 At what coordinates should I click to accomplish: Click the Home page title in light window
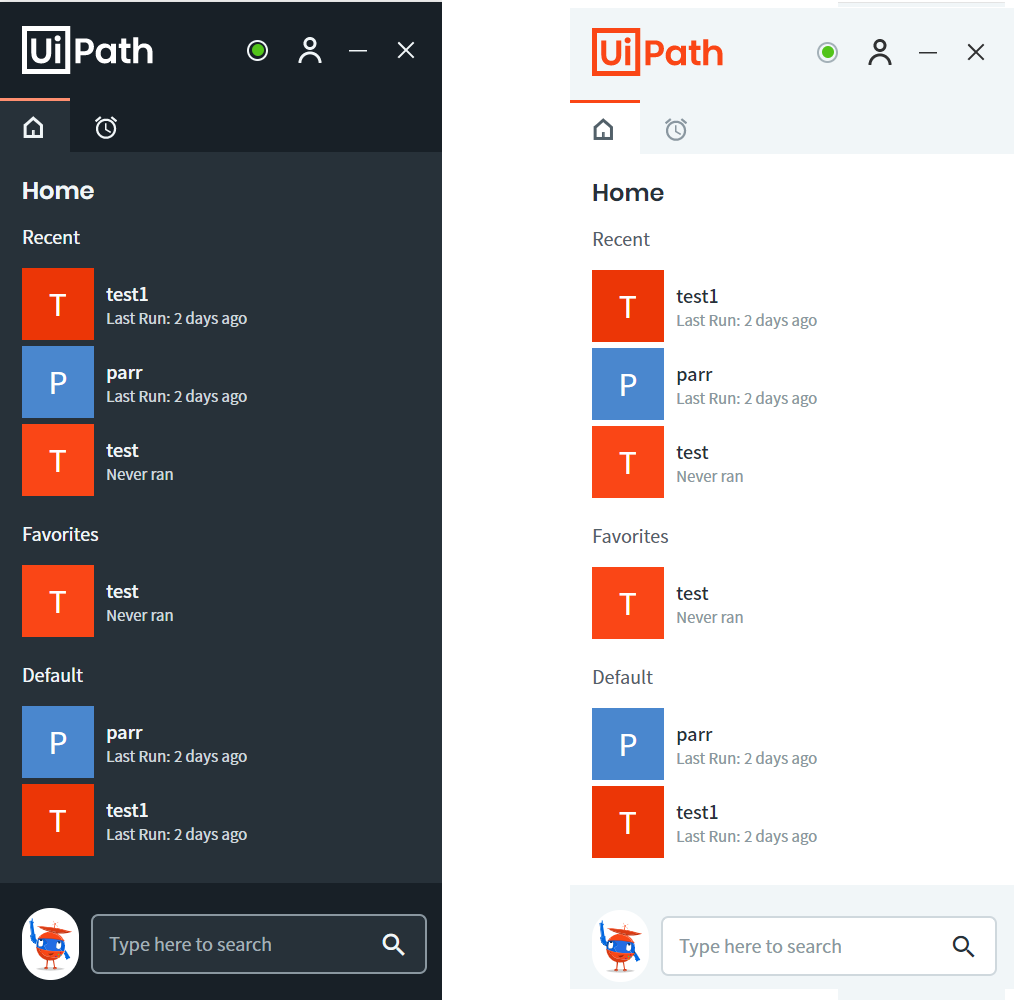point(628,193)
